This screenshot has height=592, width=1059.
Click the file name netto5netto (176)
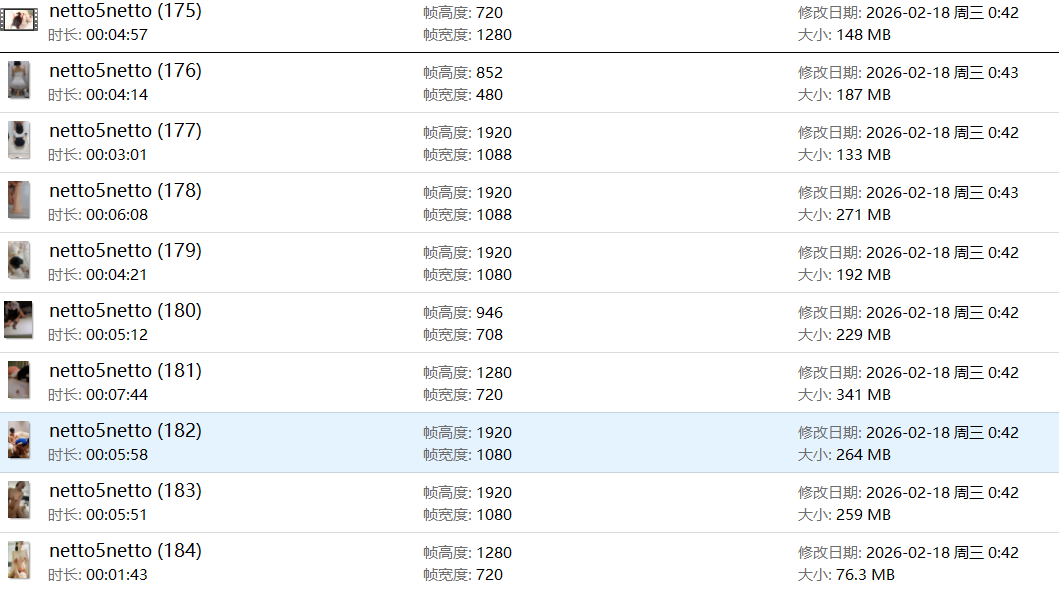click(x=125, y=71)
